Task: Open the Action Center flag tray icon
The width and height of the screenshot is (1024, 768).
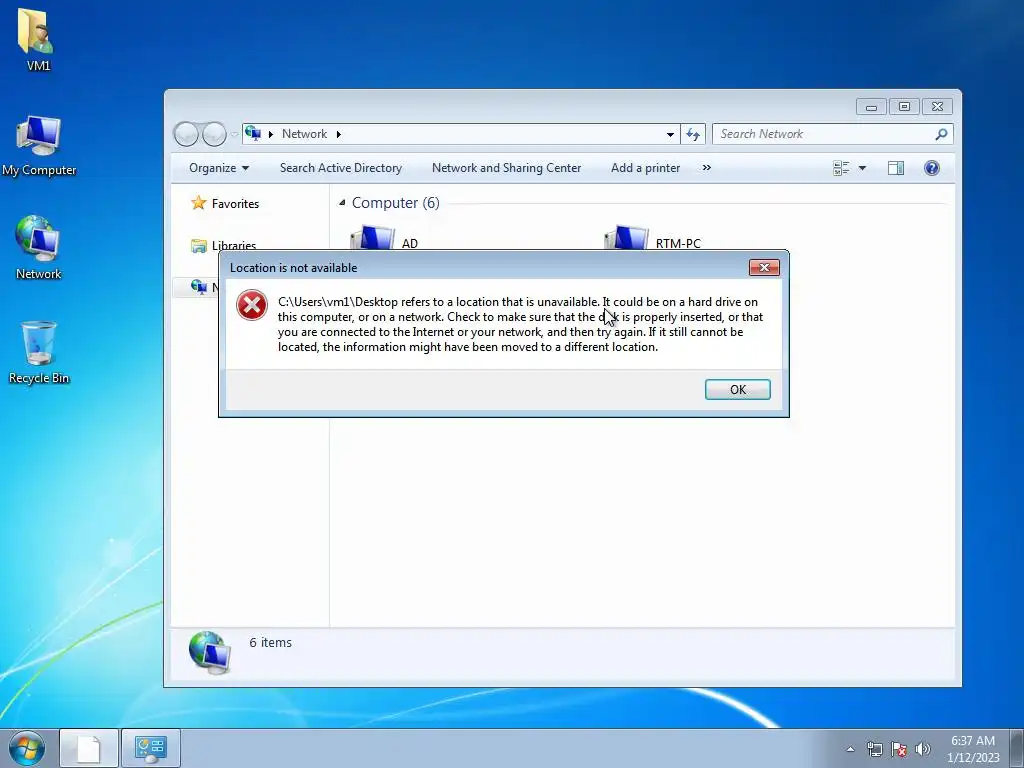Action: 899,749
